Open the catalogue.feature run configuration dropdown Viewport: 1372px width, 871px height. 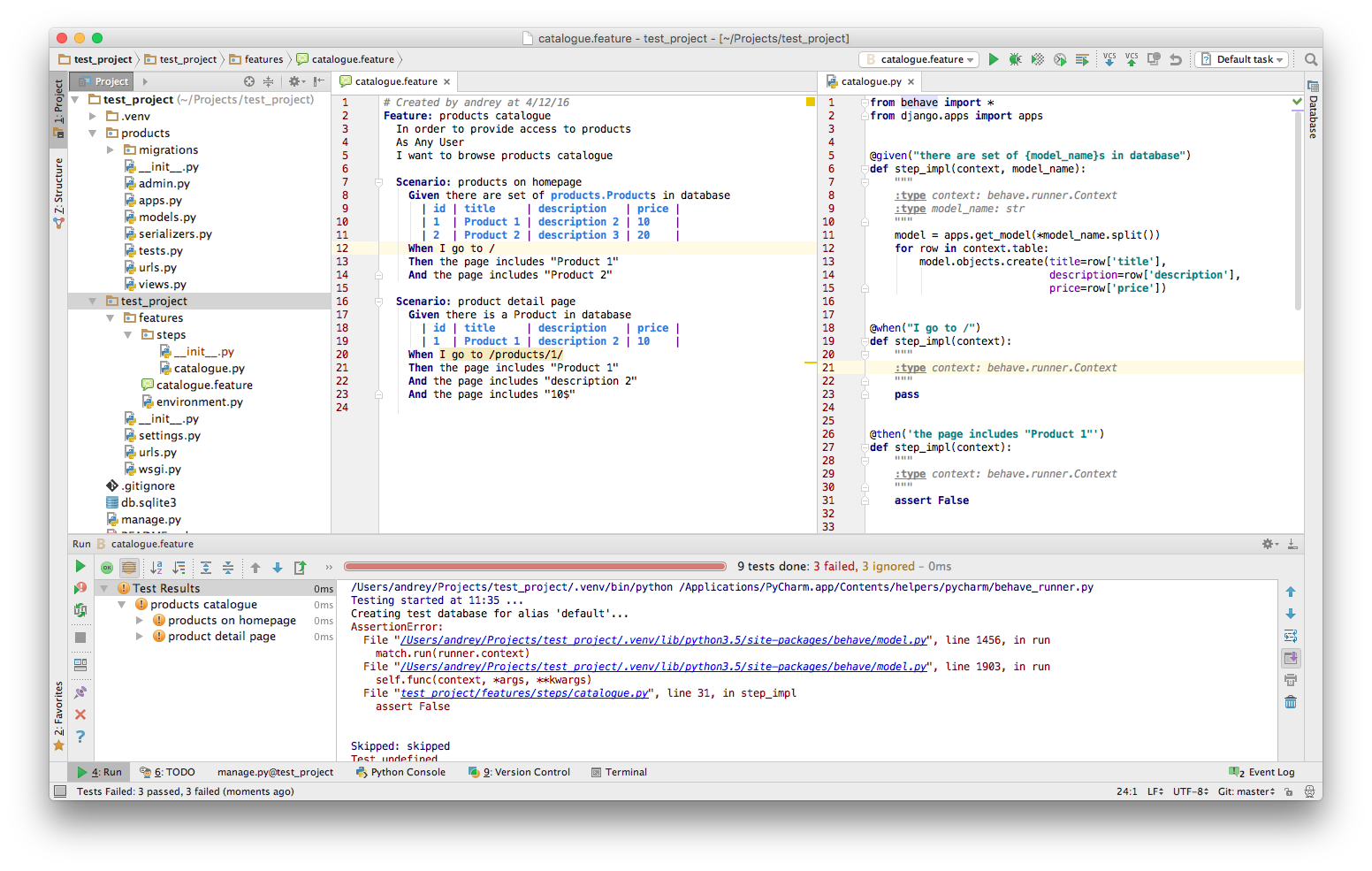919,59
